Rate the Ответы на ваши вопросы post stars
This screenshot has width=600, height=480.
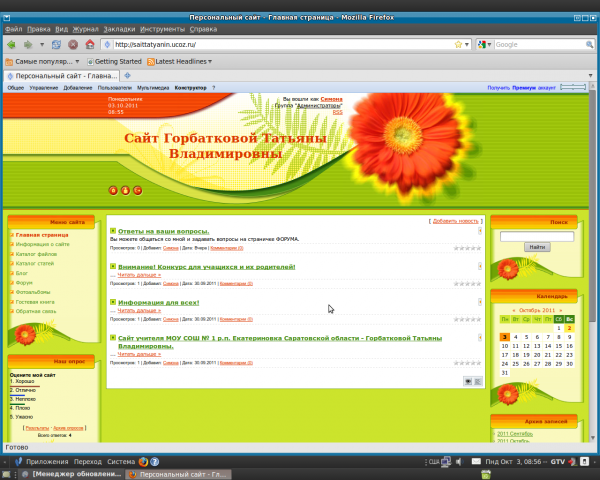pos(467,248)
